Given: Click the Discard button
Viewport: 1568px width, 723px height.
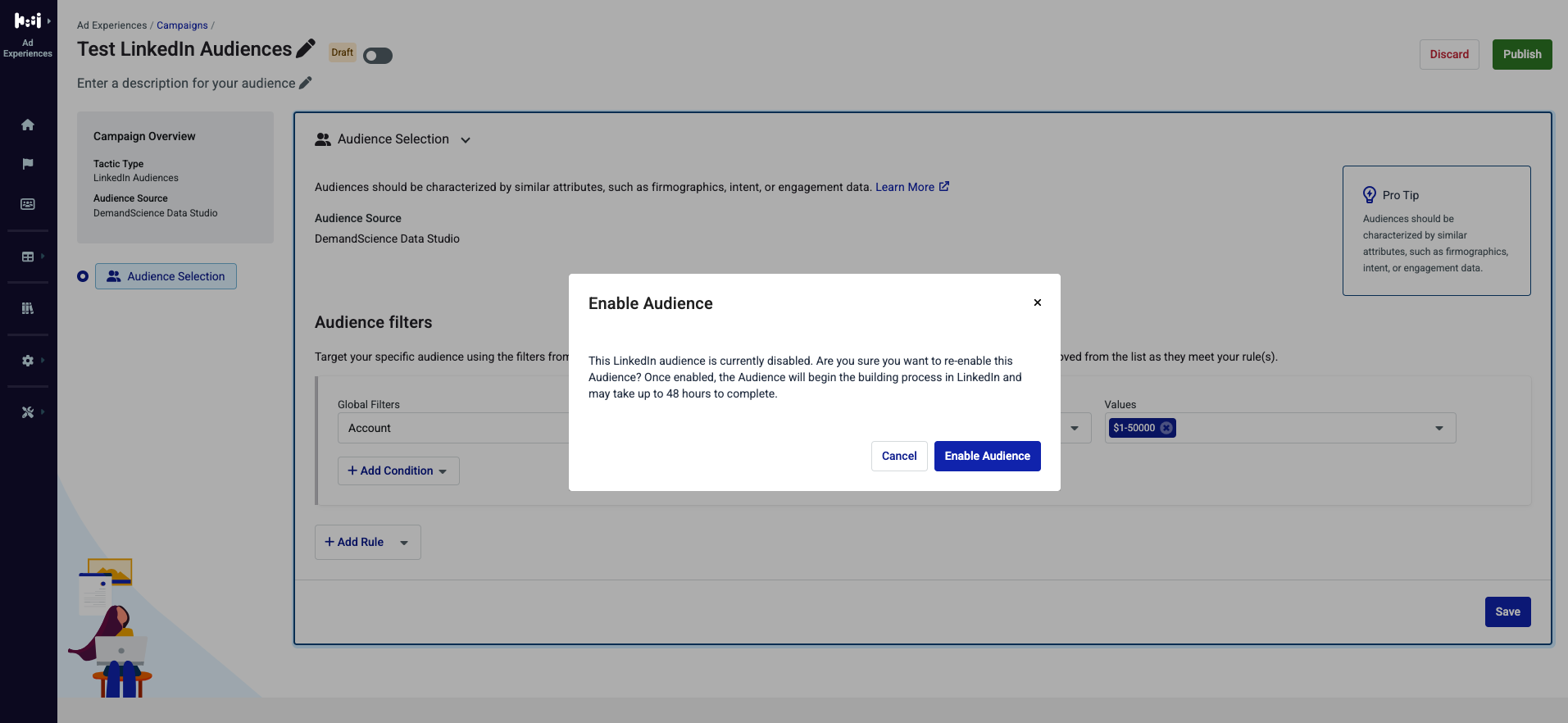Looking at the screenshot, I should tap(1449, 54).
